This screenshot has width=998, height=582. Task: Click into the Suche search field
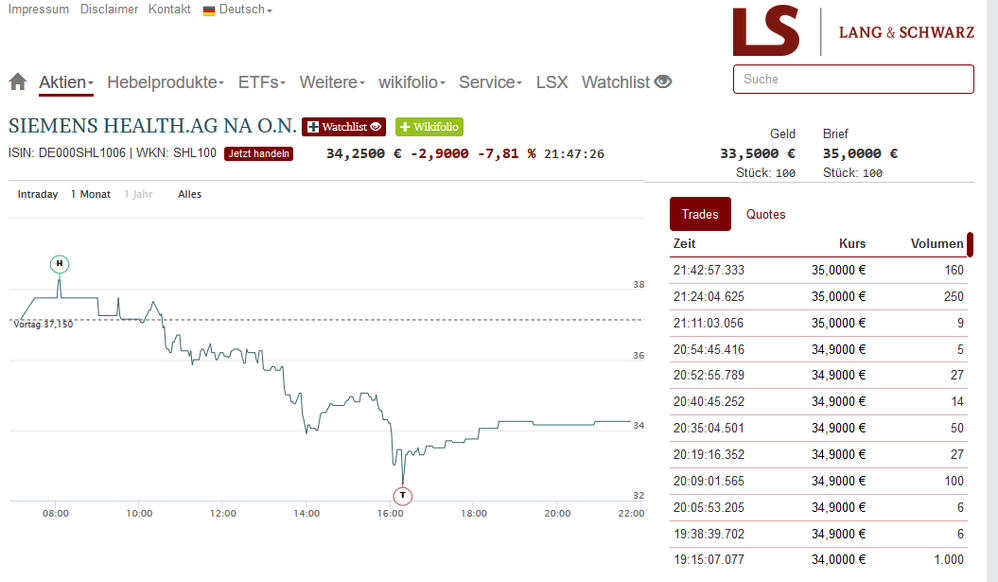[854, 79]
